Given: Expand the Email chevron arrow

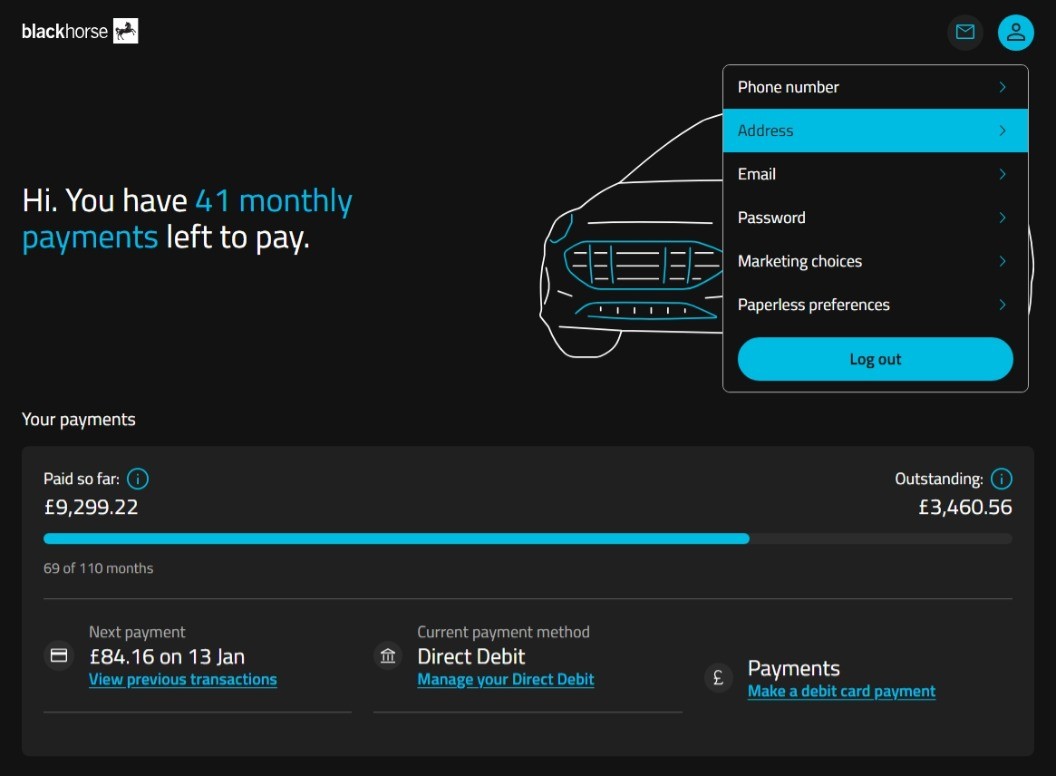Looking at the screenshot, I should (x=1002, y=174).
